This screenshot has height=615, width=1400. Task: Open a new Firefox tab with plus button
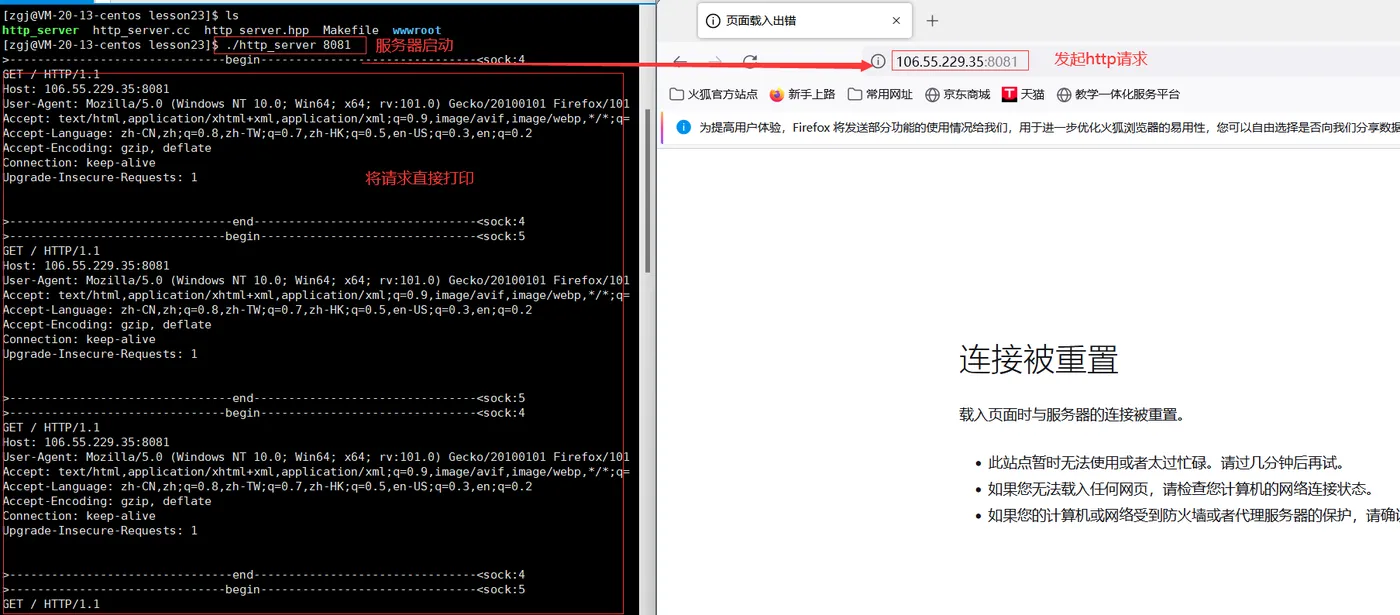click(x=932, y=21)
